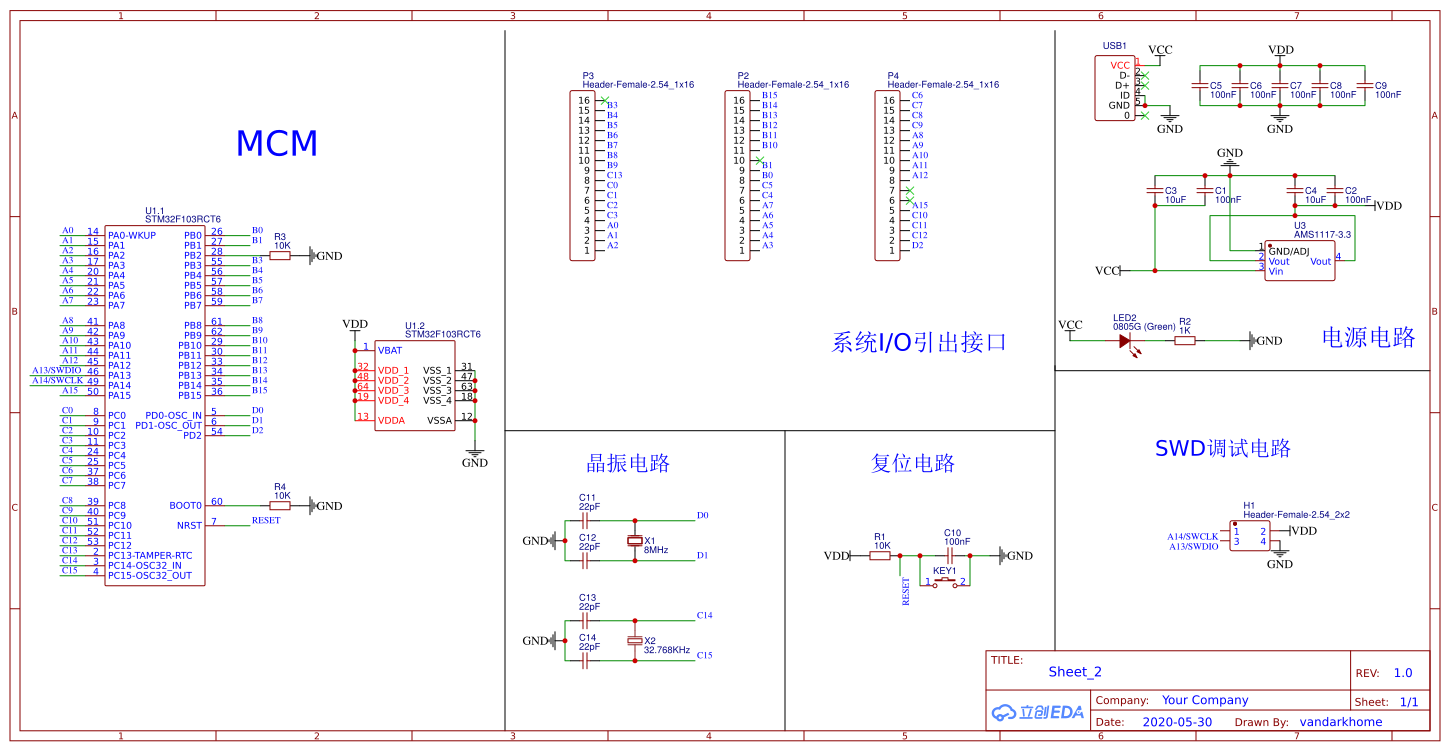Image resolution: width=1450 pixels, height=751 pixels.
Task: Select the P3 header connector body
Action: [582, 175]
